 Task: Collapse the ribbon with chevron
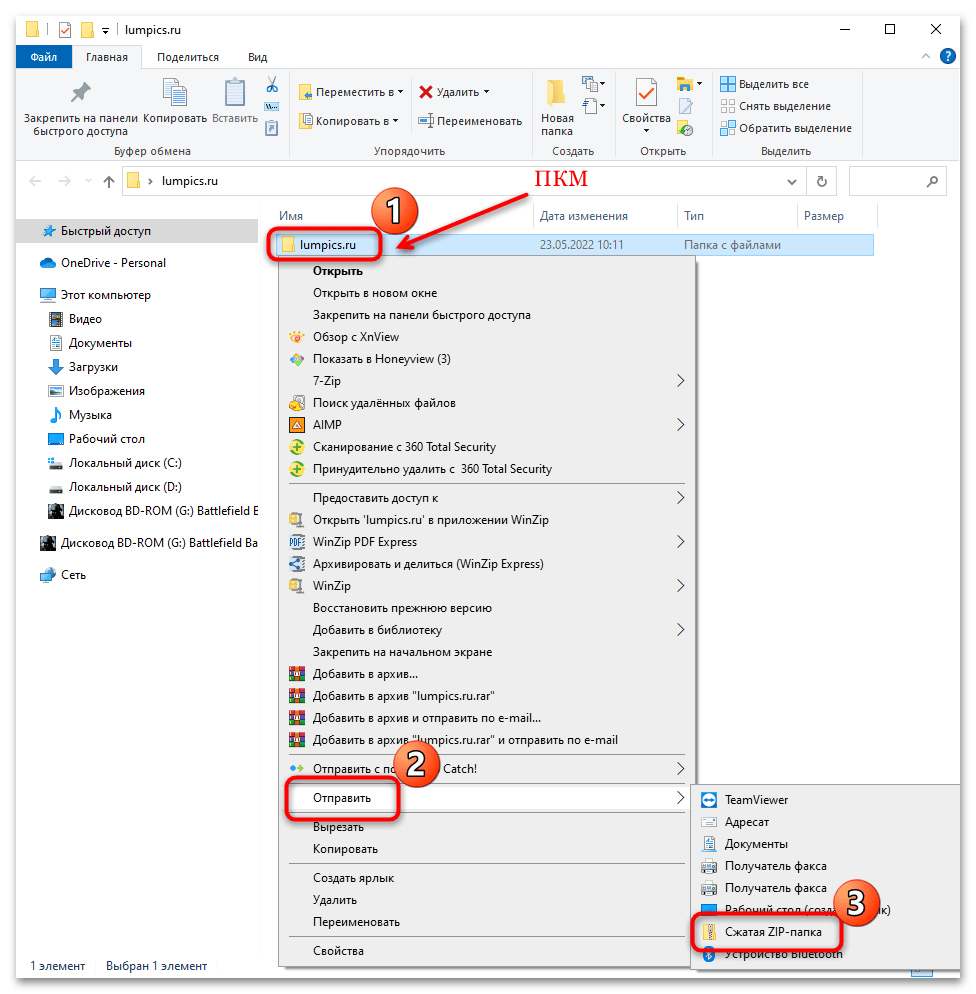(x=925, y=56)
